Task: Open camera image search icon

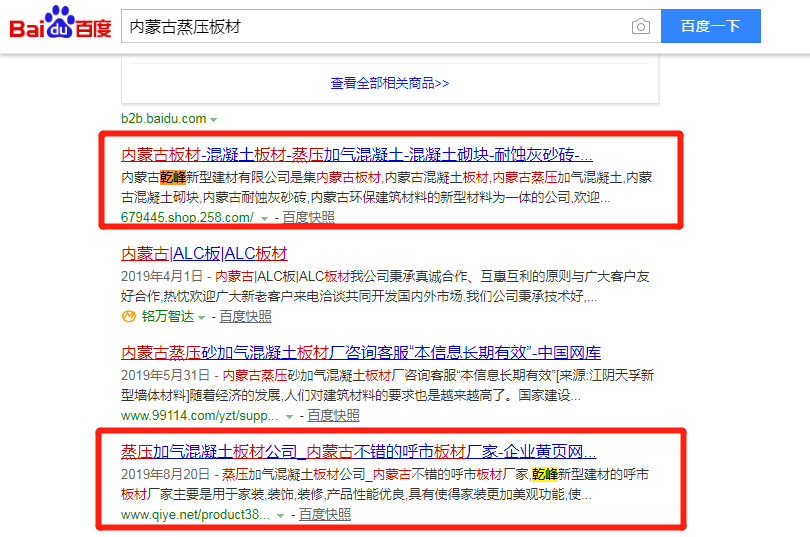Action: [x=641, y=26]
